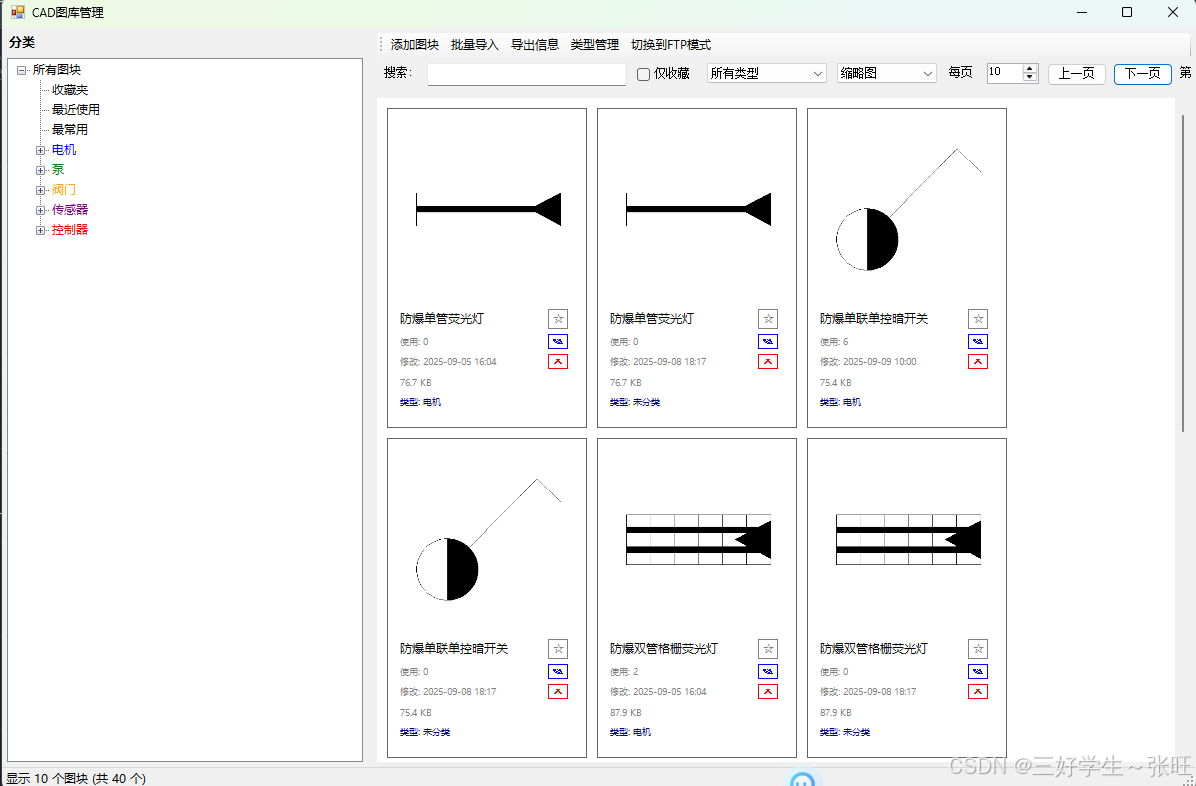Click thumbnail of 防爆单管荧光灯 modified 2025-09-05
The height and width of the screenshot is (786, 1196).
pyautogui.click(x=488, y=209)
